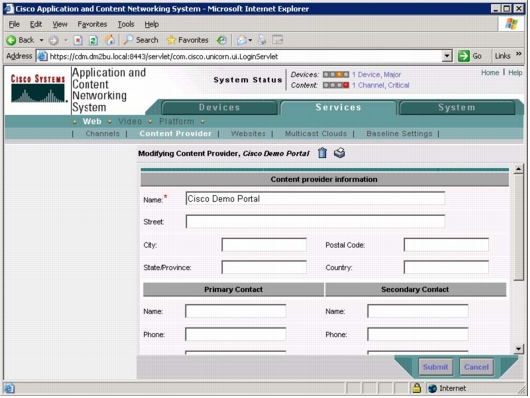Expand the Links toolbar chevron
This screenshot has height=398, width=530.
519,54
